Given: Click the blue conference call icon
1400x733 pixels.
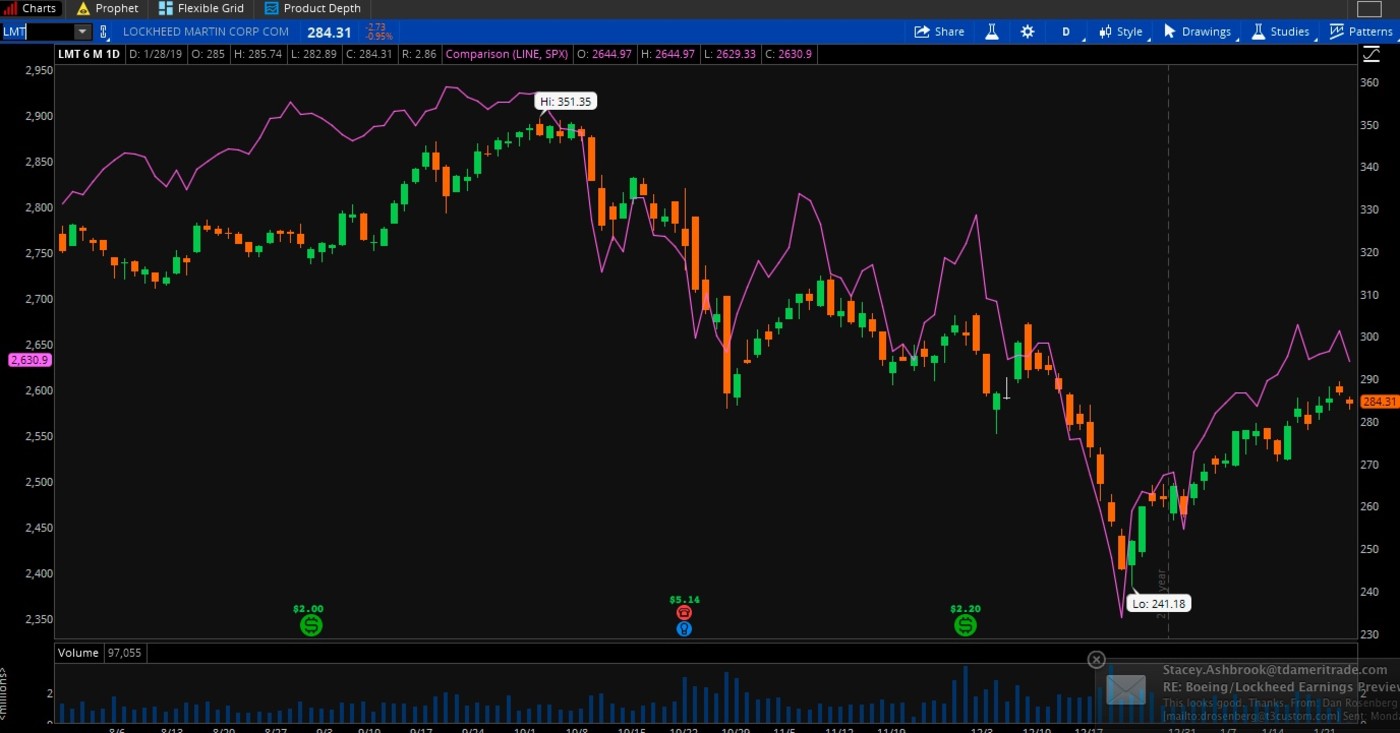Looking at the screenshot, I should coord(684,629).
